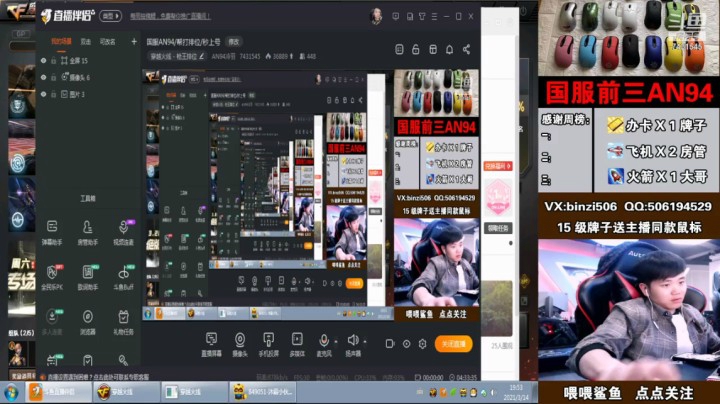Open the 歌词助手 lyrics assistant tool
Viewport: 720px width, 404px height.
pyautogui.click(x=87, y=277)
